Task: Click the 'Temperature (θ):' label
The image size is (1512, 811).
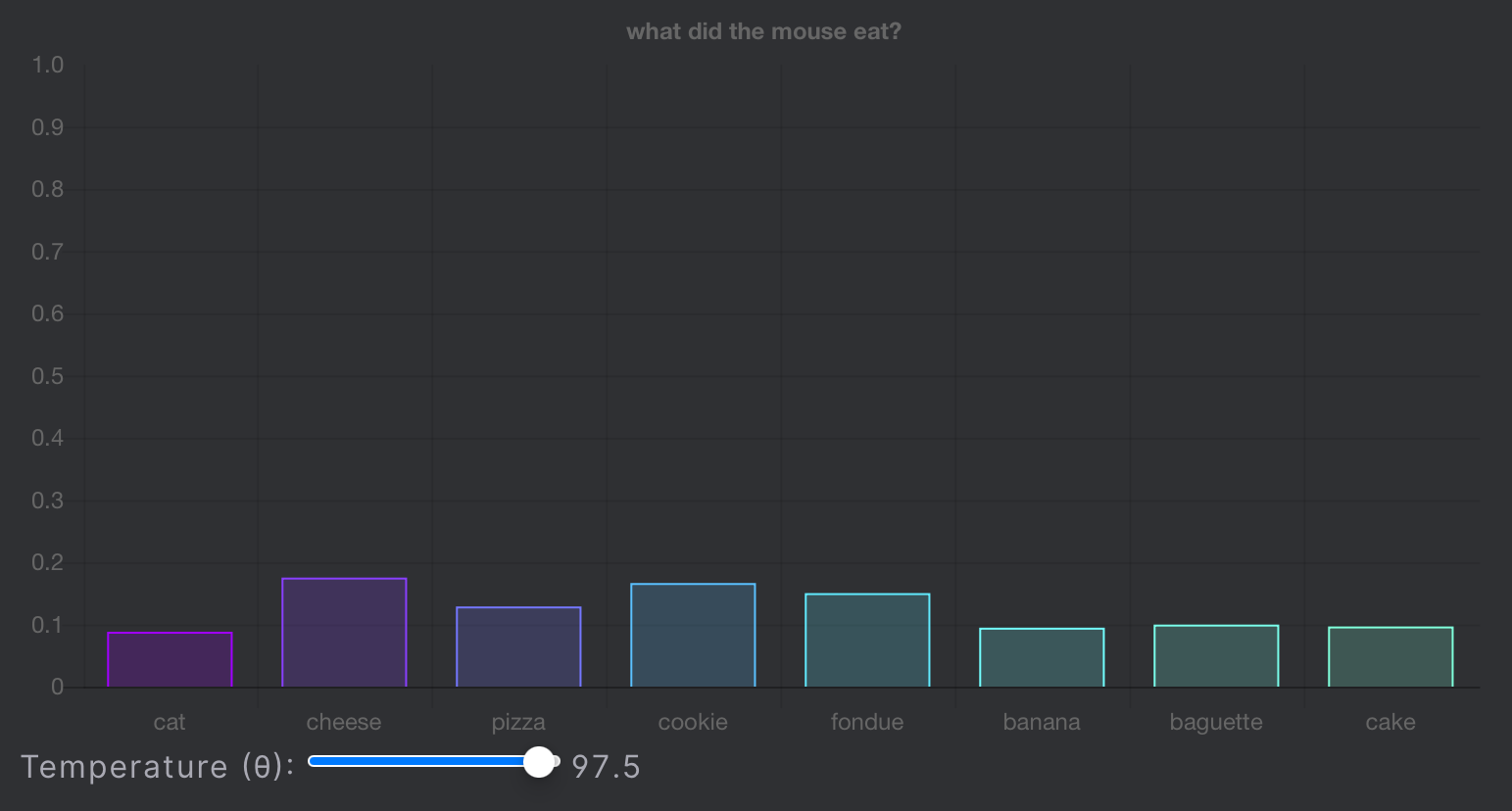Action: click(158, 767)
